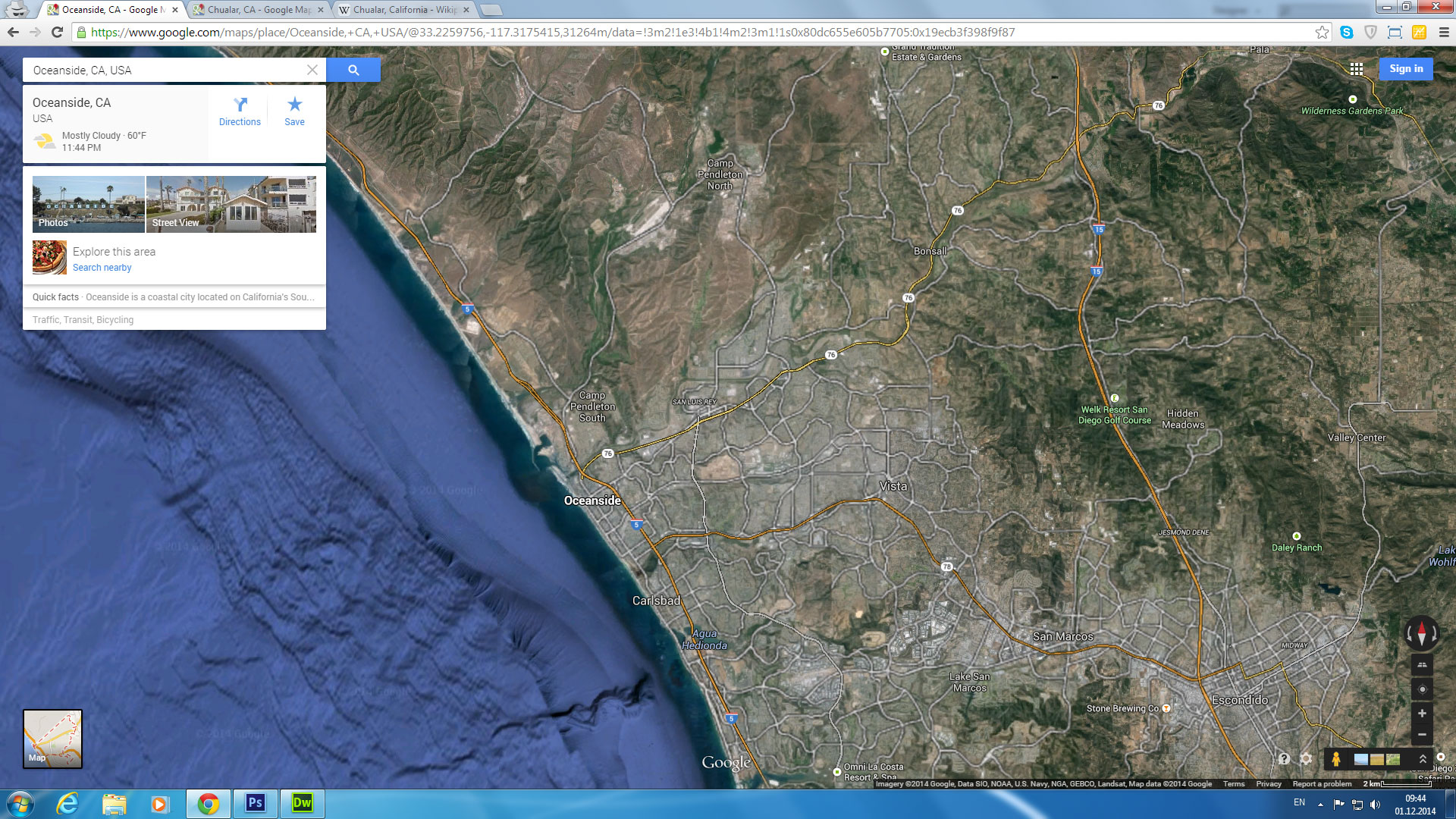Toggle the tilt view button

click(x=1422, y=665)
